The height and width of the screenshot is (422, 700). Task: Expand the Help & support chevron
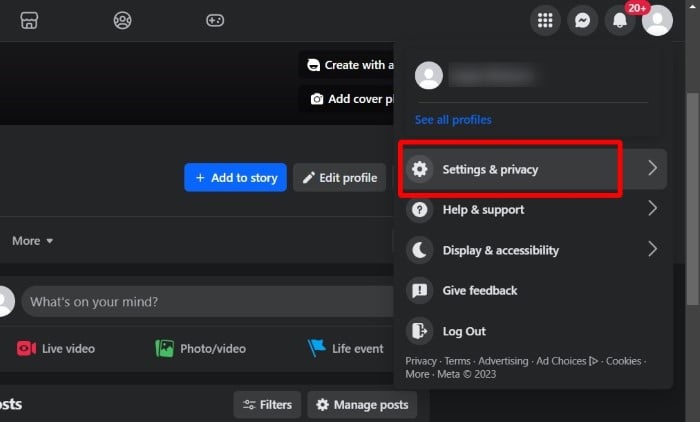pos(652,208)
